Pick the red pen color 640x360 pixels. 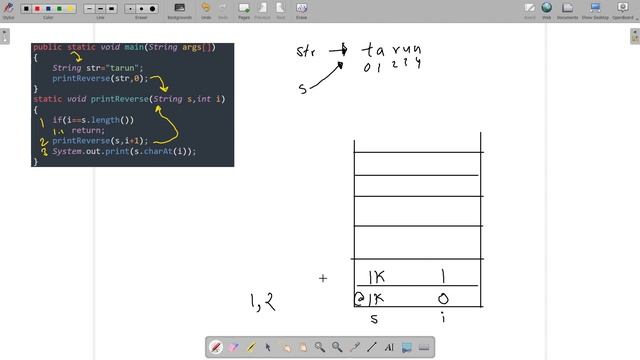click(x=37, y=9)
